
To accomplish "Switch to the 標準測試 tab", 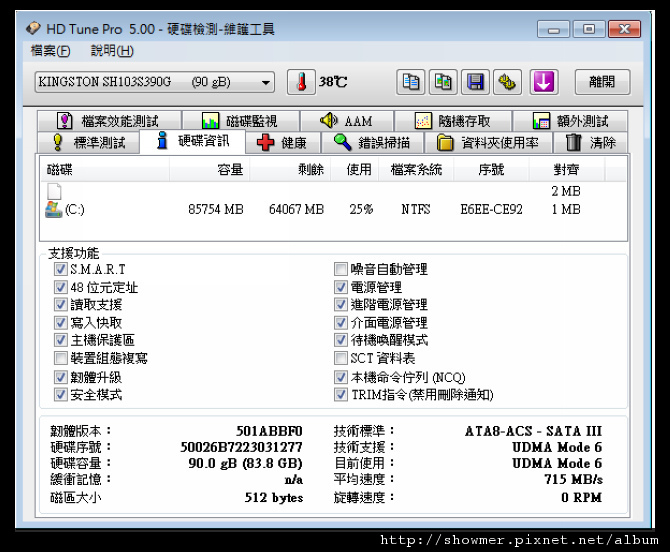I will tap(88, 142).
